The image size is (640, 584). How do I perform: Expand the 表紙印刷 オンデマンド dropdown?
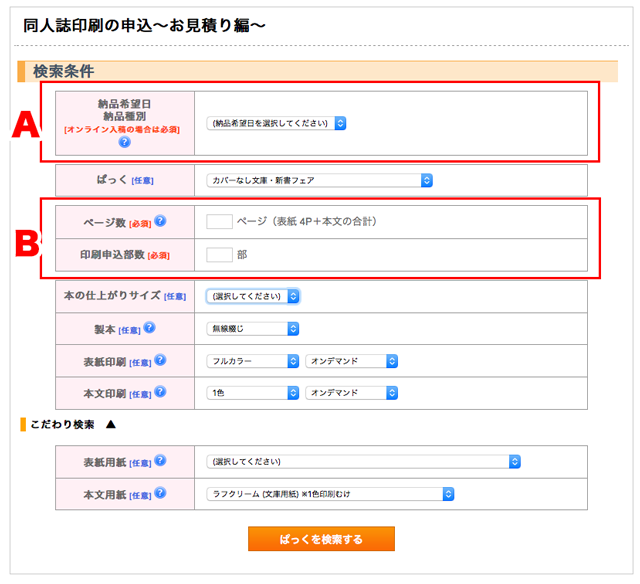[x=352, y=361]
